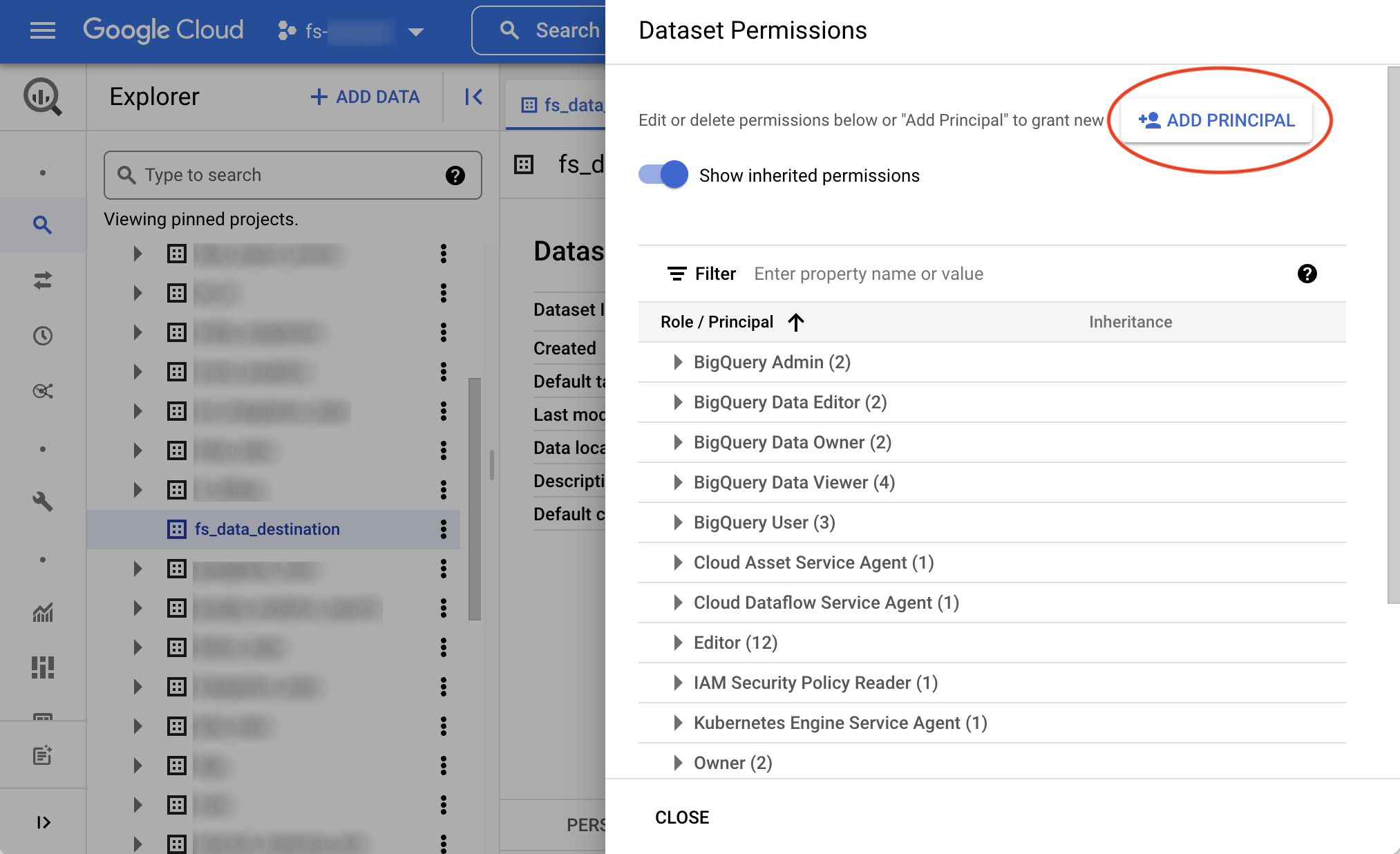
Task: Open Data transfers sidebar icon
Action: tap(43, 281)
